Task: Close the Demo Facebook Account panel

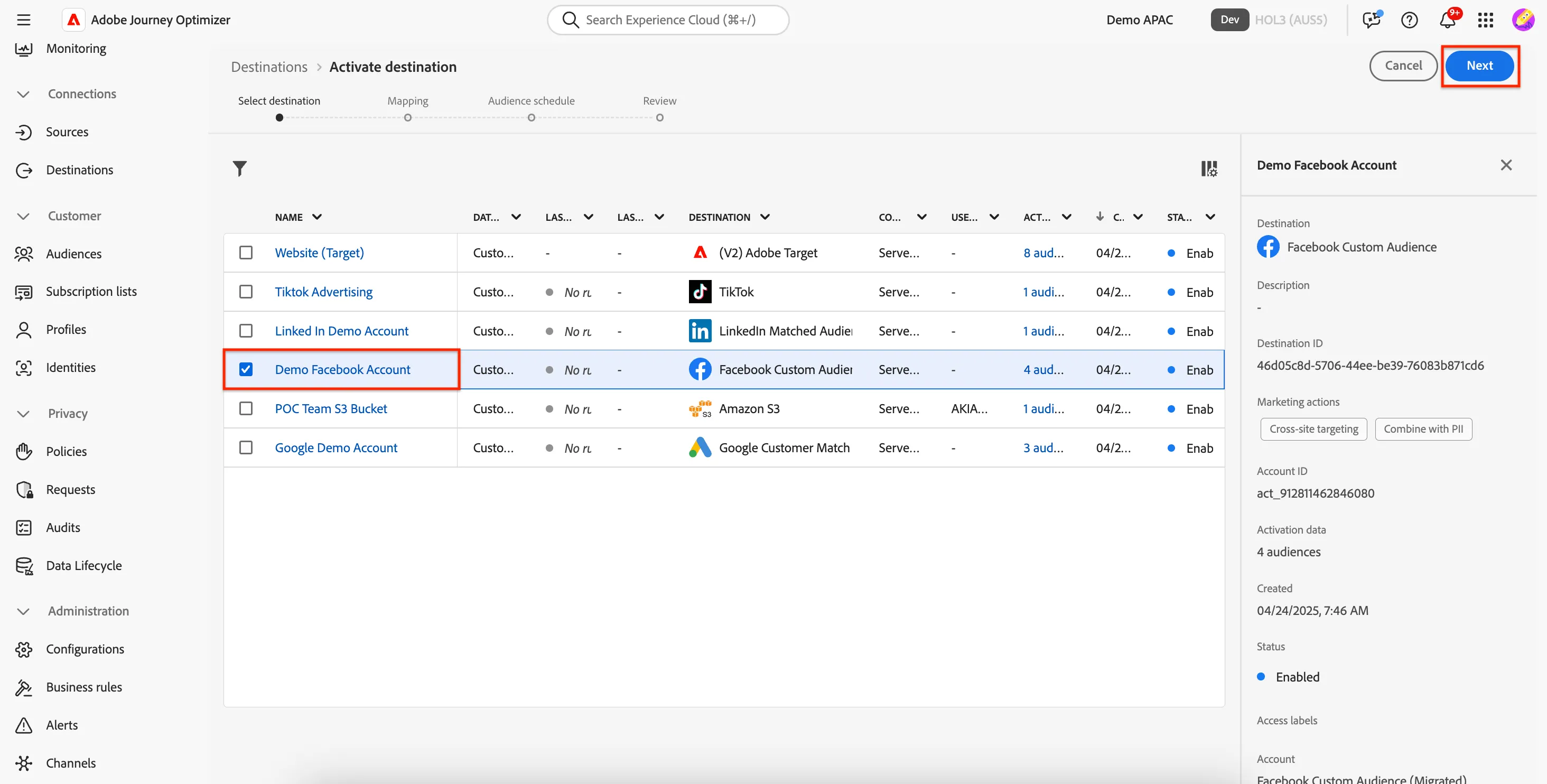Action: pyautogui.click(x=1506, y=165)
